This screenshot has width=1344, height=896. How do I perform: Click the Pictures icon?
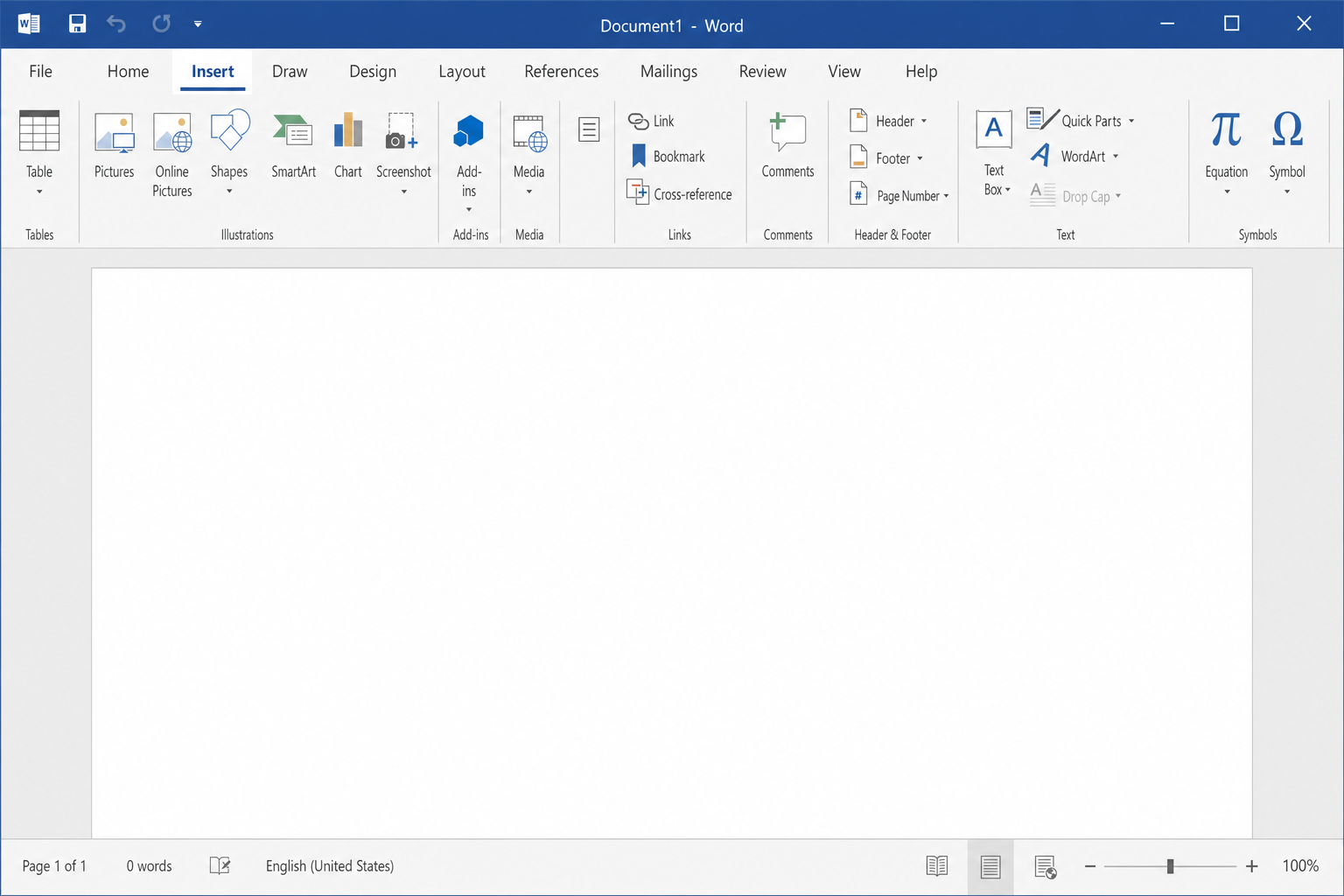point(115,146)
